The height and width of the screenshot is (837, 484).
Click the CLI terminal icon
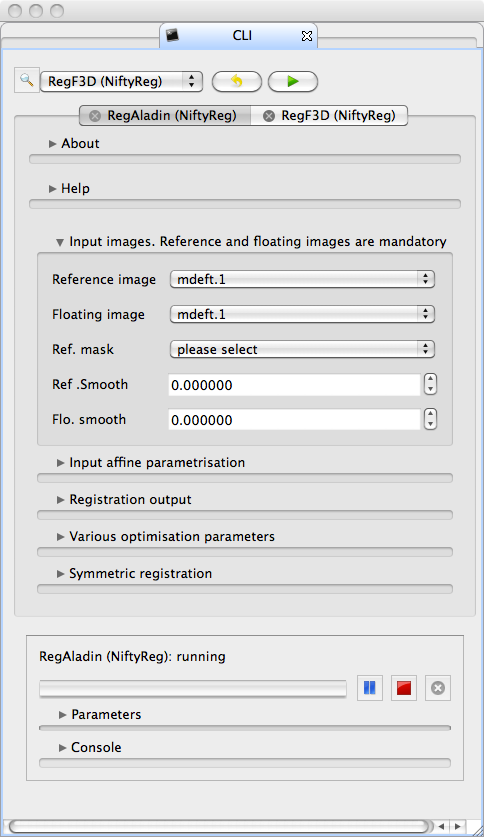tap(172, 36)
